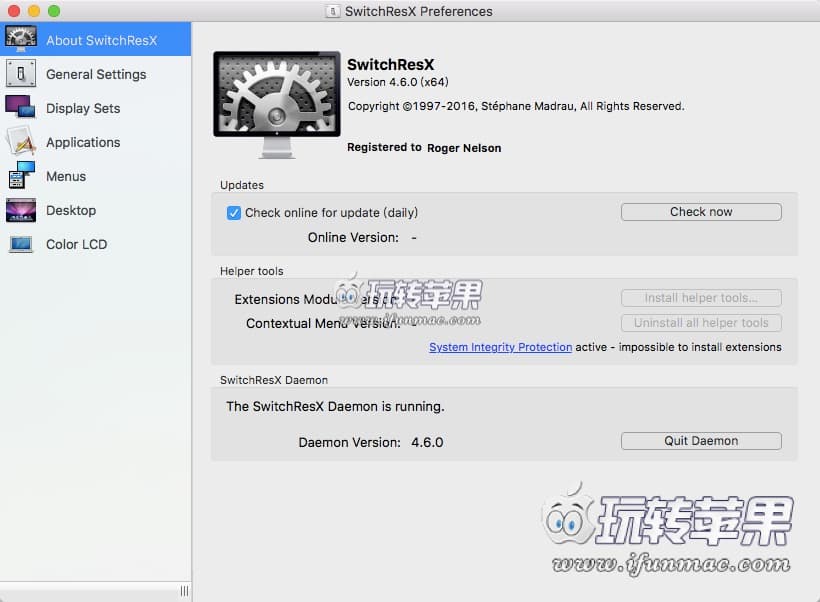Click the Desktop wallpaper icon
820x602 pixels.
pyautogui.click(x=21, y=210)
